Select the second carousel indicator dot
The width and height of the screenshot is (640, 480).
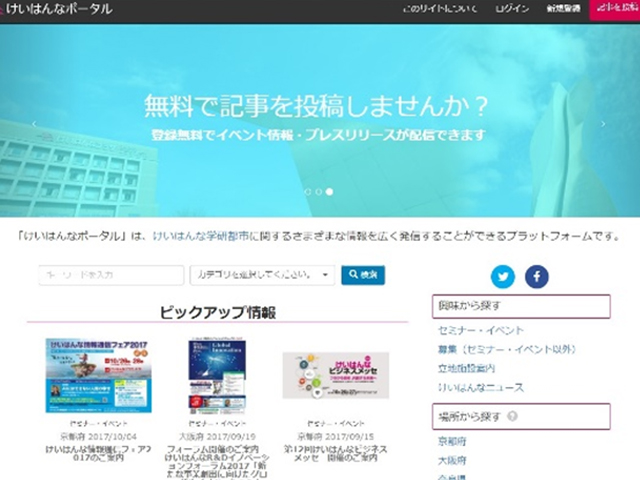[x=319, y=191]
